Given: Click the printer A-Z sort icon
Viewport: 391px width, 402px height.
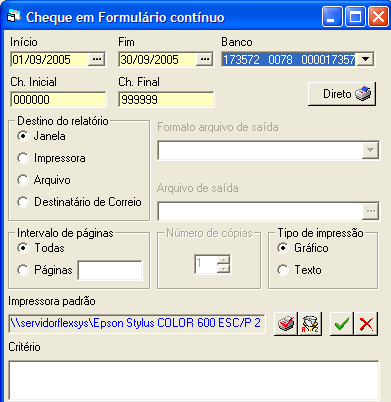Looking at the screenshot, I should coord(310,324).
